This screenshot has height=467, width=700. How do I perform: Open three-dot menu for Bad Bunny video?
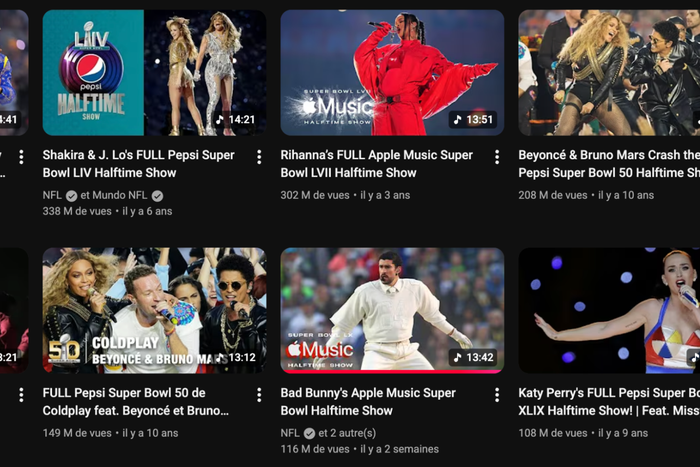[497, 395]
